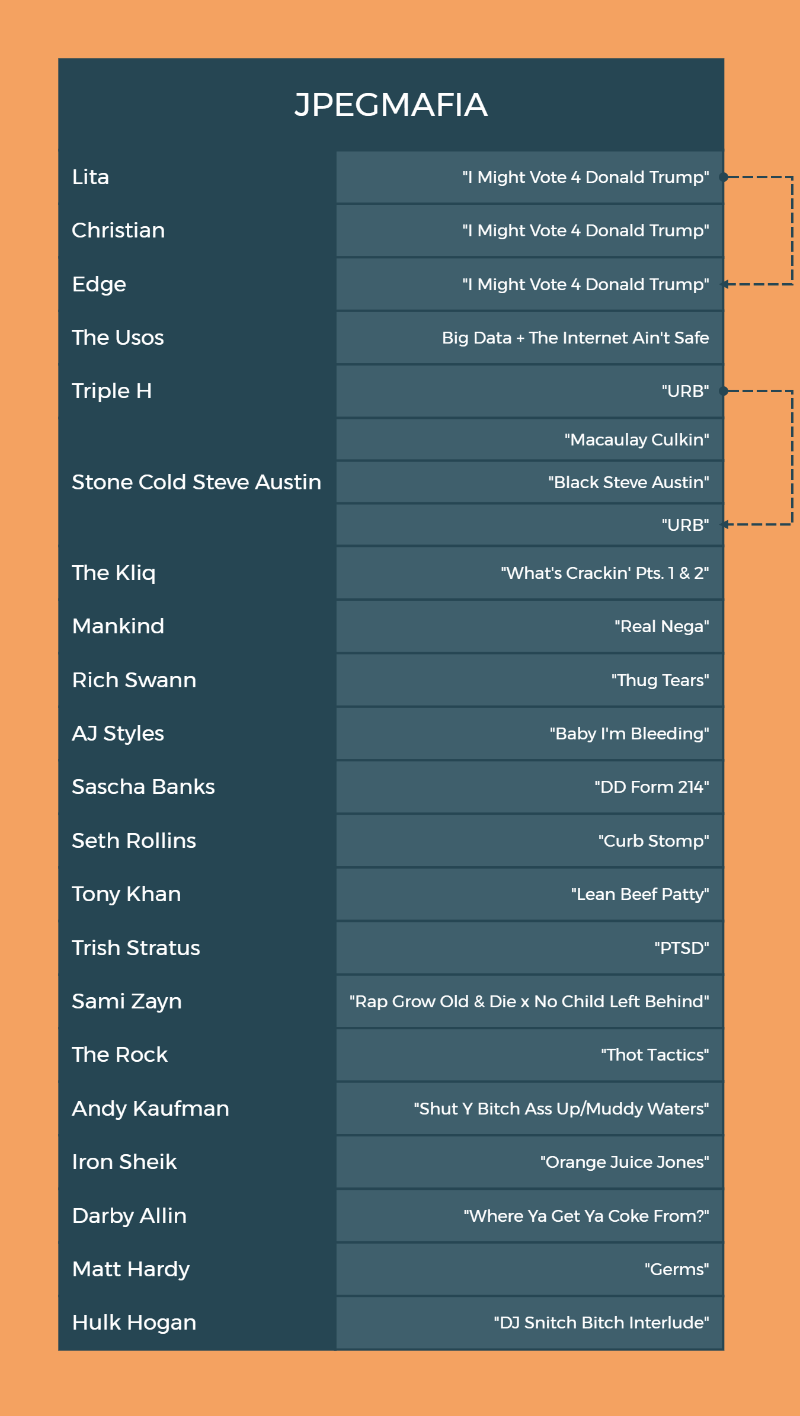Screen dimensions: 800x1416
Task: Select the Lita row label
Action: (90, 177)
